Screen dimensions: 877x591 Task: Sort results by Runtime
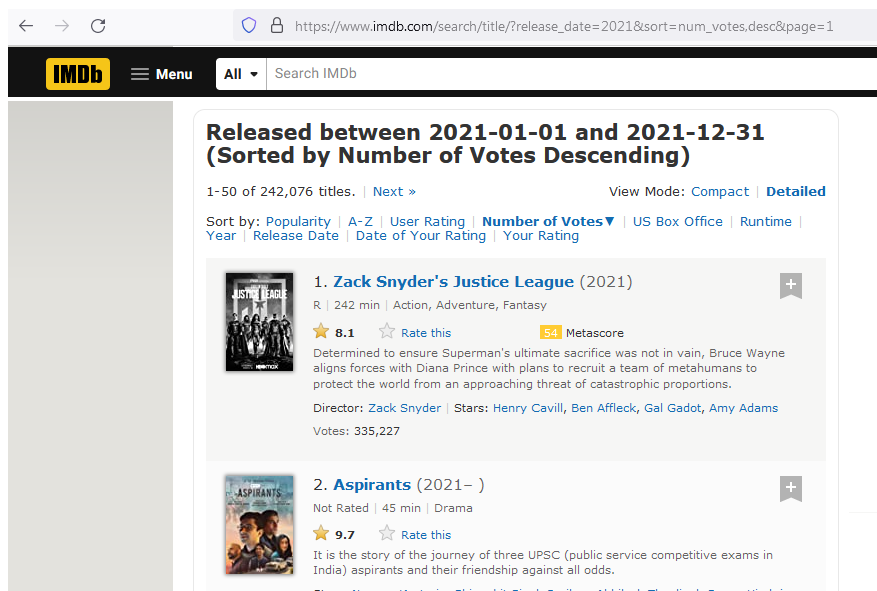coord(766,221)
